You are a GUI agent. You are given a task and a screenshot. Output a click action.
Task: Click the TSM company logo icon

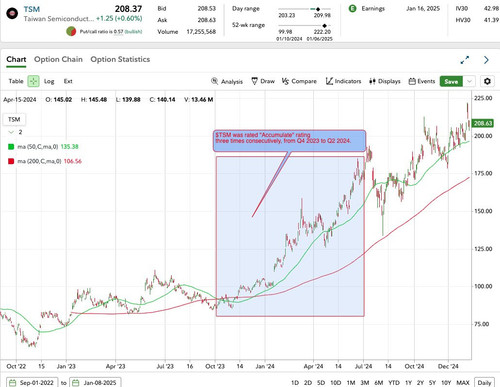pyautogui.click(x=12, y=13)
